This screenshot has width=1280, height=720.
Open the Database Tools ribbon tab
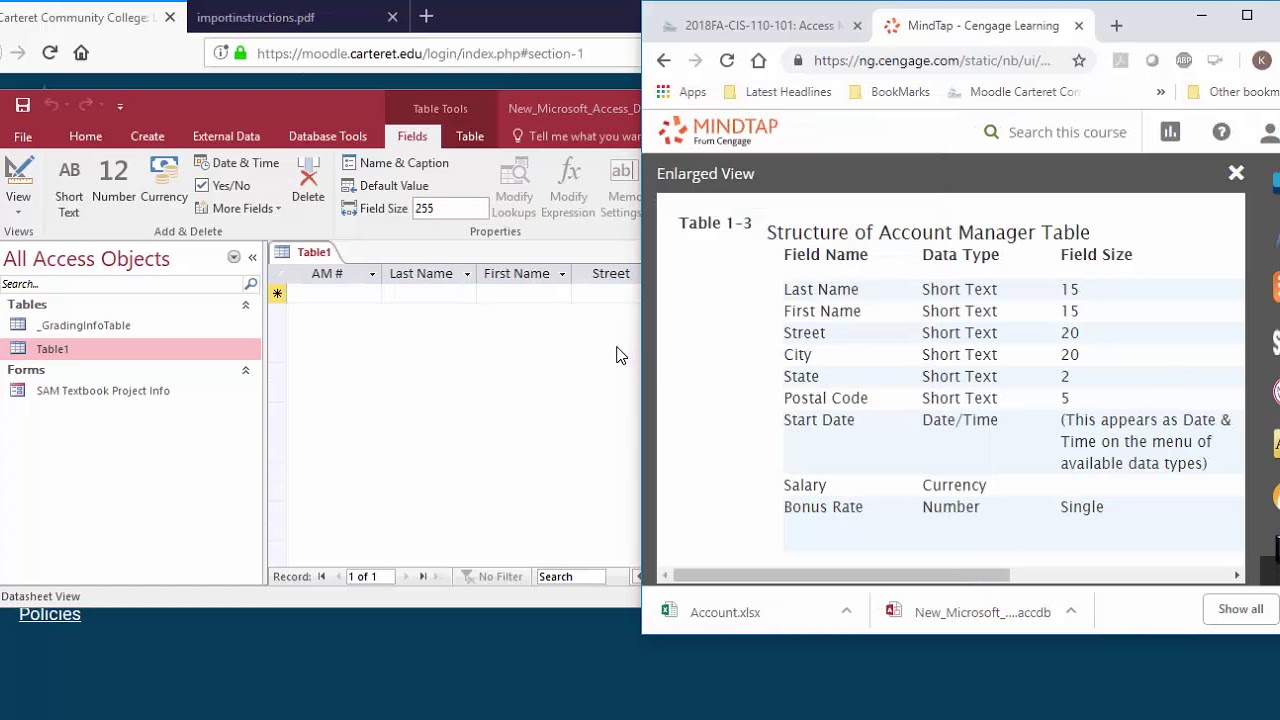point(328,137)
